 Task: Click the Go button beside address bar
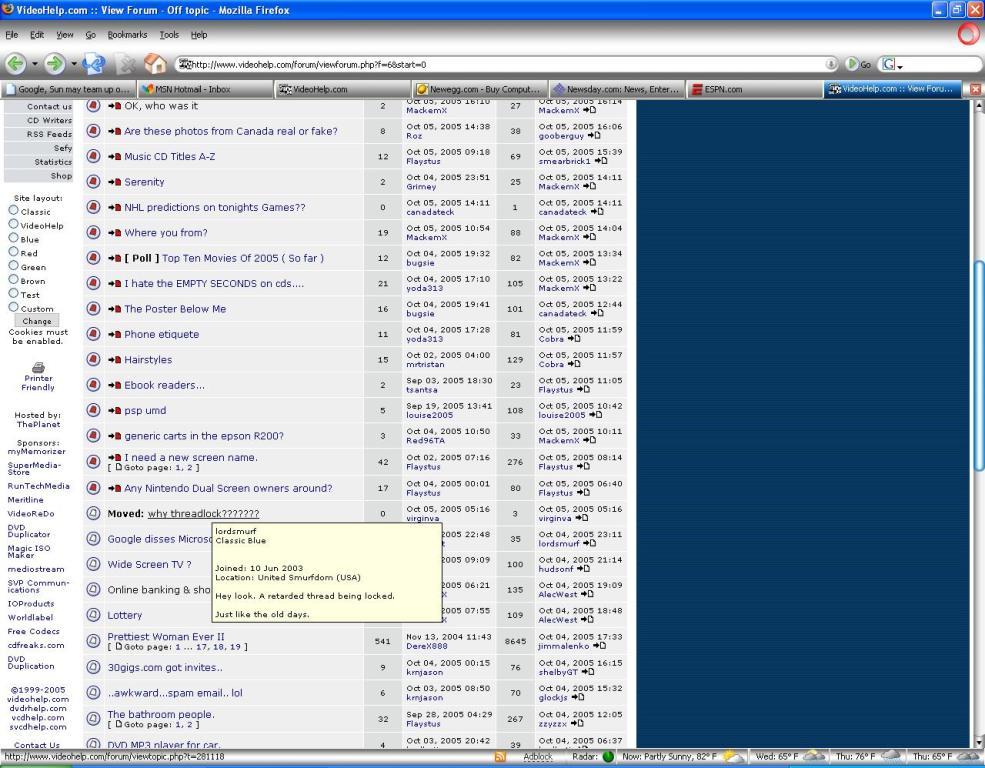pos(858,64)
